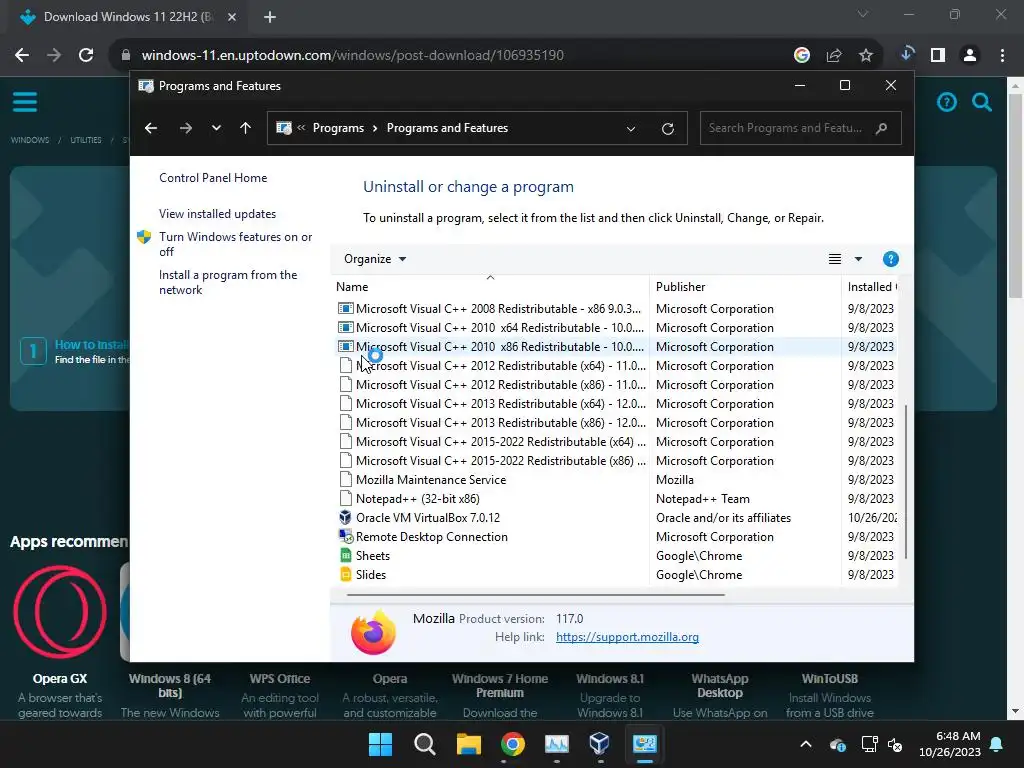Viewport: 1024px width, 768px height.
Task: Open the view options dropdown arrow
Action: tap(858, 259)
